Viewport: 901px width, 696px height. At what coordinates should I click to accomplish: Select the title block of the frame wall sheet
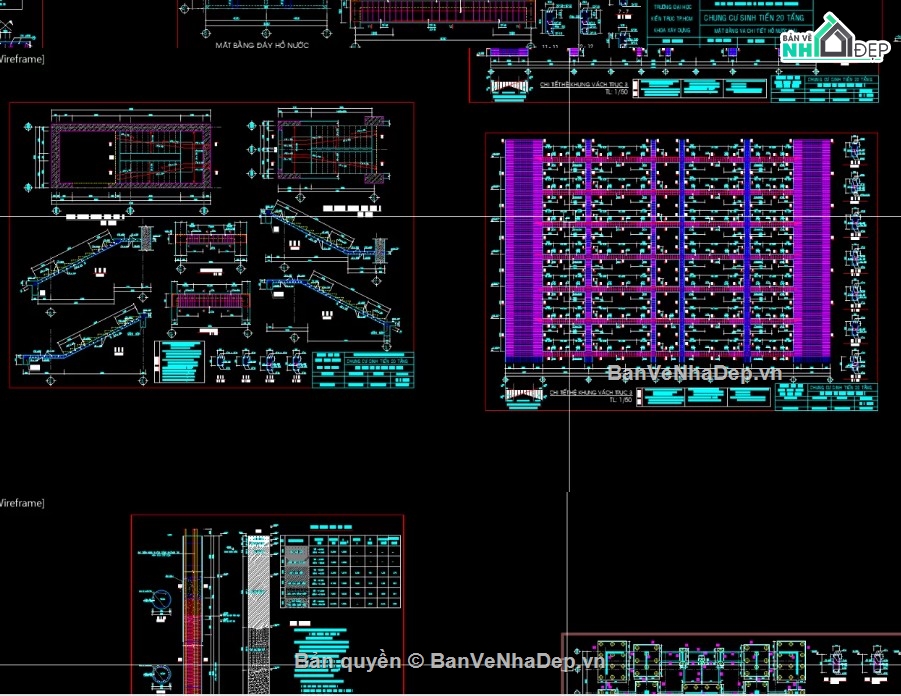[x=826, y=397]
